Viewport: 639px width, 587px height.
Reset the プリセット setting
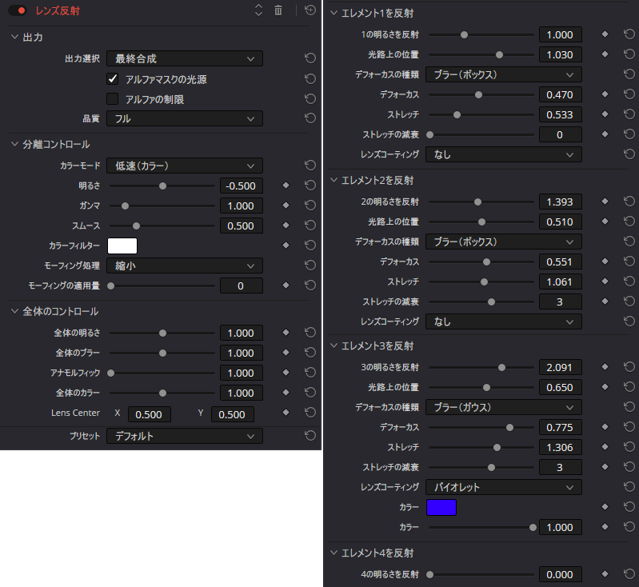(x=310, y=436)
